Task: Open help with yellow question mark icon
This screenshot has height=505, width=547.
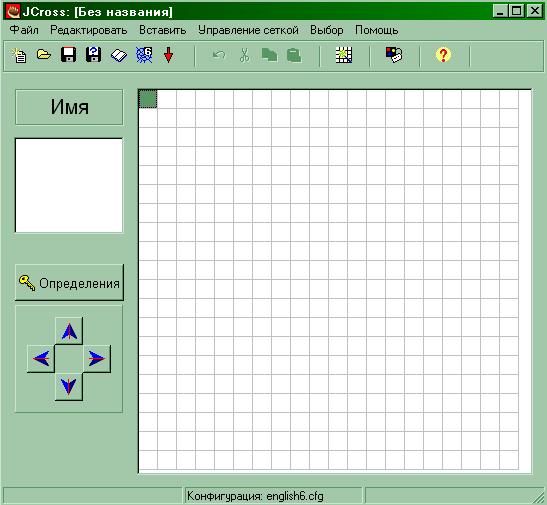Action: (443, 55)
